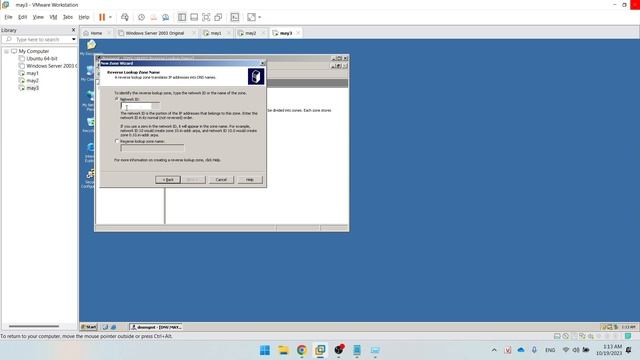Click the stretch guest display icon
640x360 pixels.
[251, 17]
